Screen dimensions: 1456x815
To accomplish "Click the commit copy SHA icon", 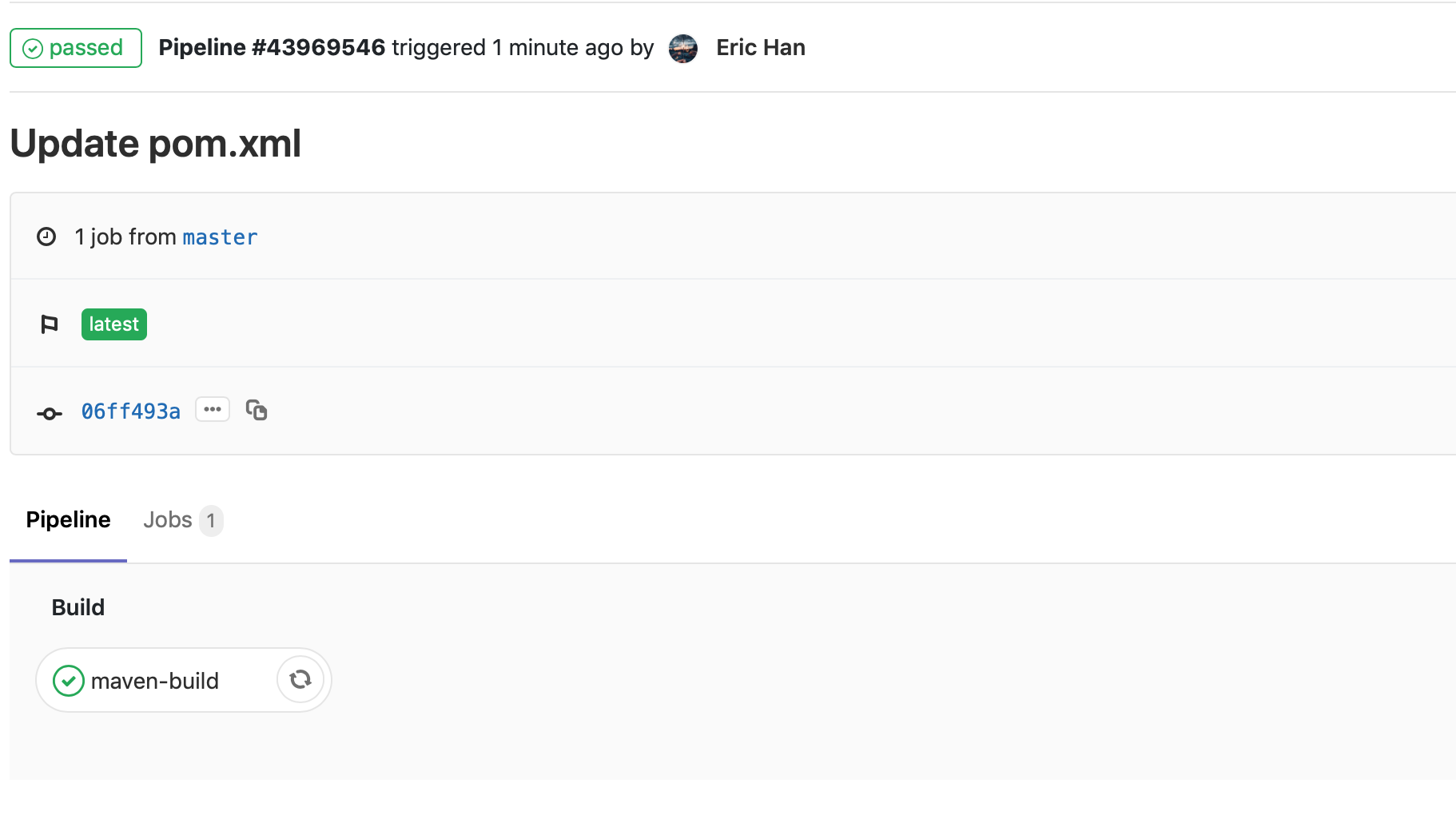I will 257,410.
